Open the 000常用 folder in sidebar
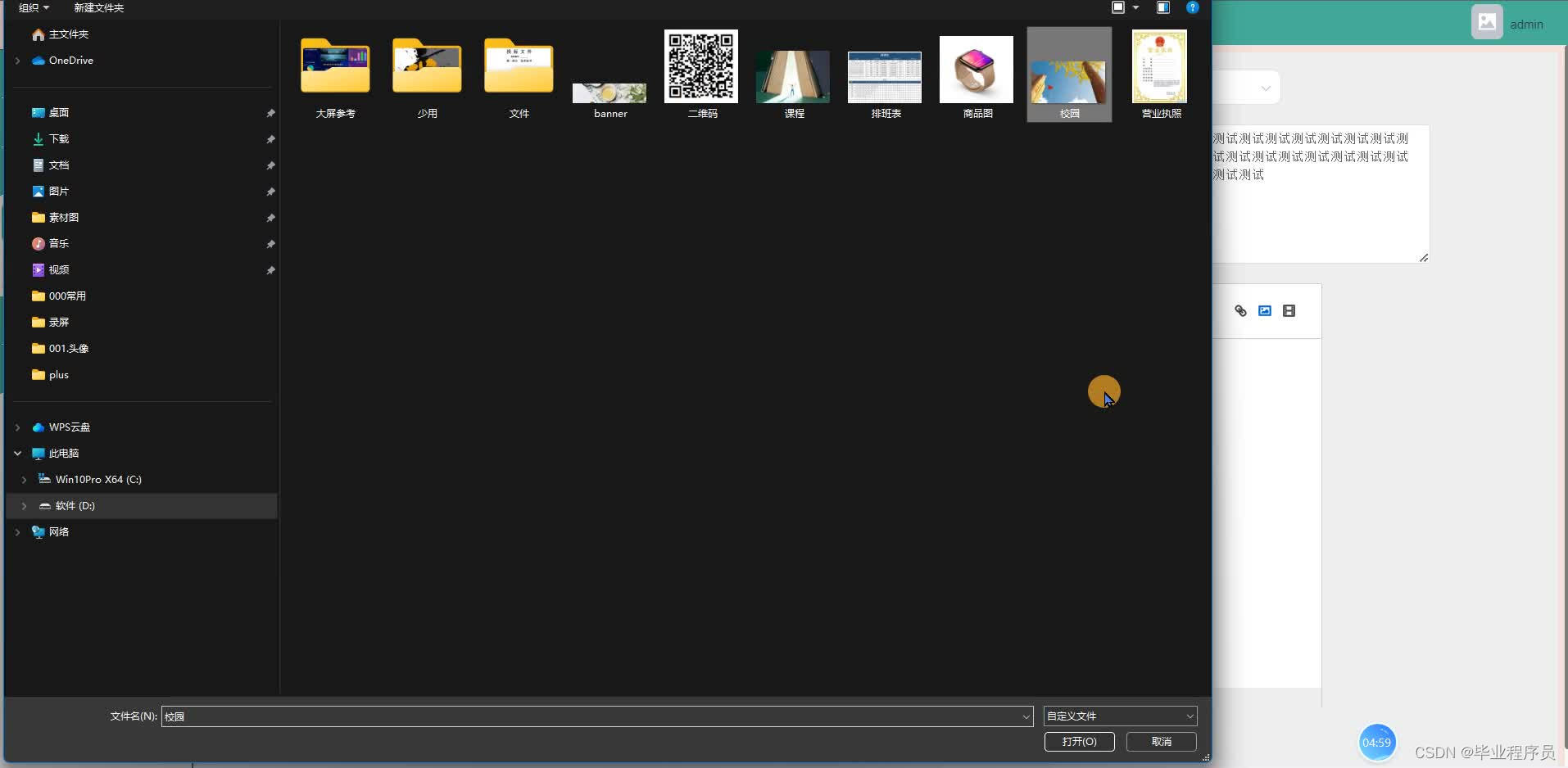This screenshot has height=768, width=1568. (x=58, y=296)
